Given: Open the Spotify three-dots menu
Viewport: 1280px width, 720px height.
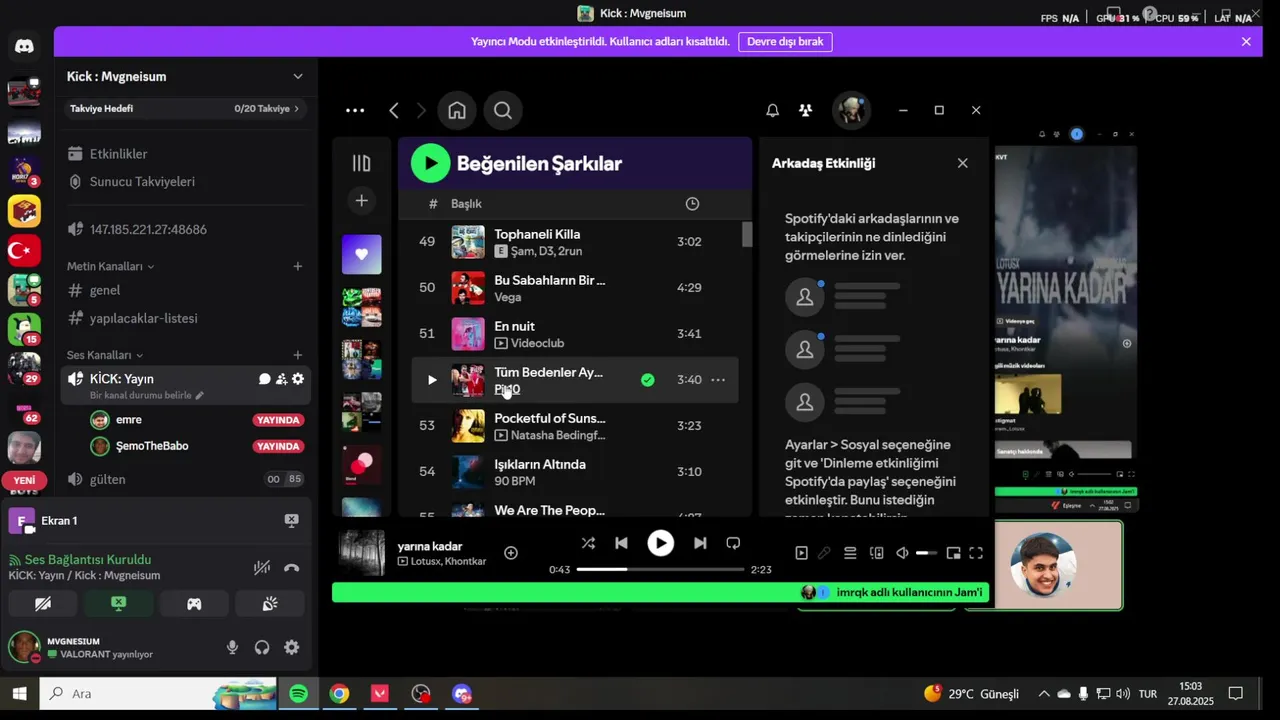Looking at the screenshot, I should (x=355, y=111).
